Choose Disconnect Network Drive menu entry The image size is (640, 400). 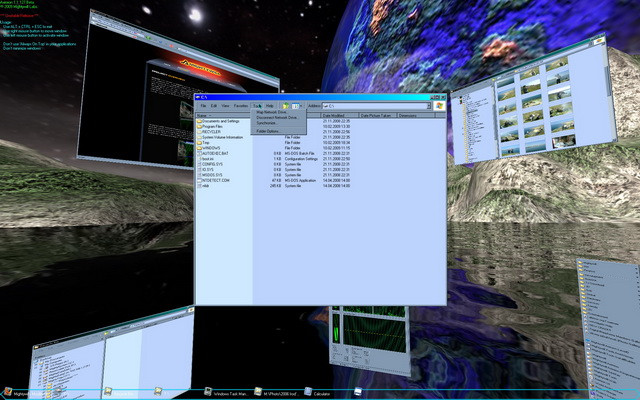point(277,118)
